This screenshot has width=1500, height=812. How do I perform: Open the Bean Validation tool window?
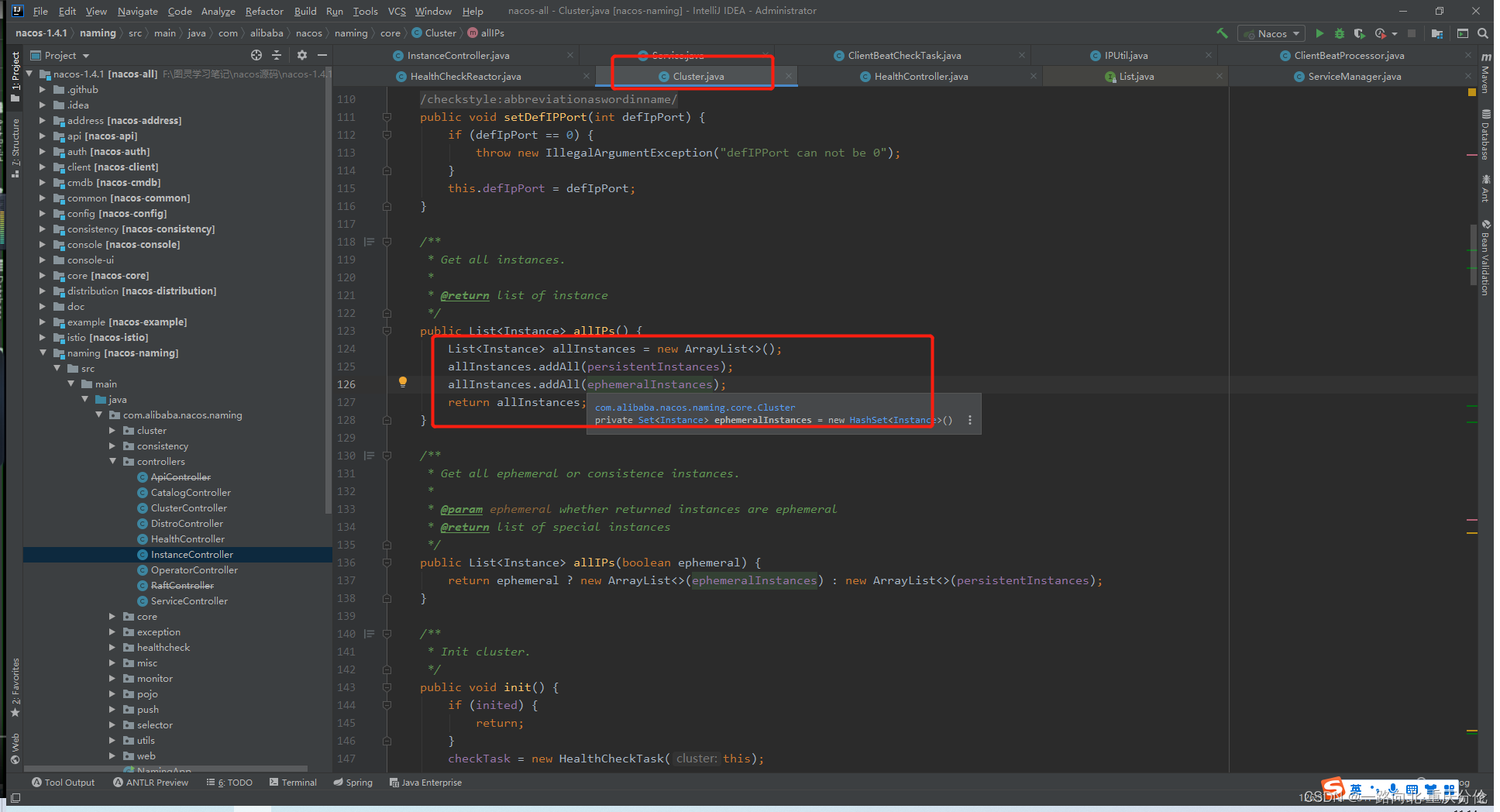point(1485,257)
